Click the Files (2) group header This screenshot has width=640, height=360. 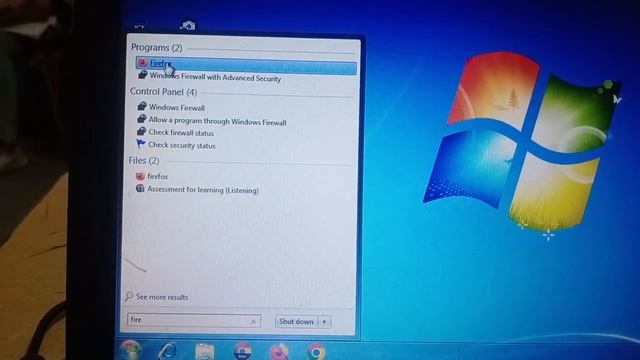click(x=144, y=160)
